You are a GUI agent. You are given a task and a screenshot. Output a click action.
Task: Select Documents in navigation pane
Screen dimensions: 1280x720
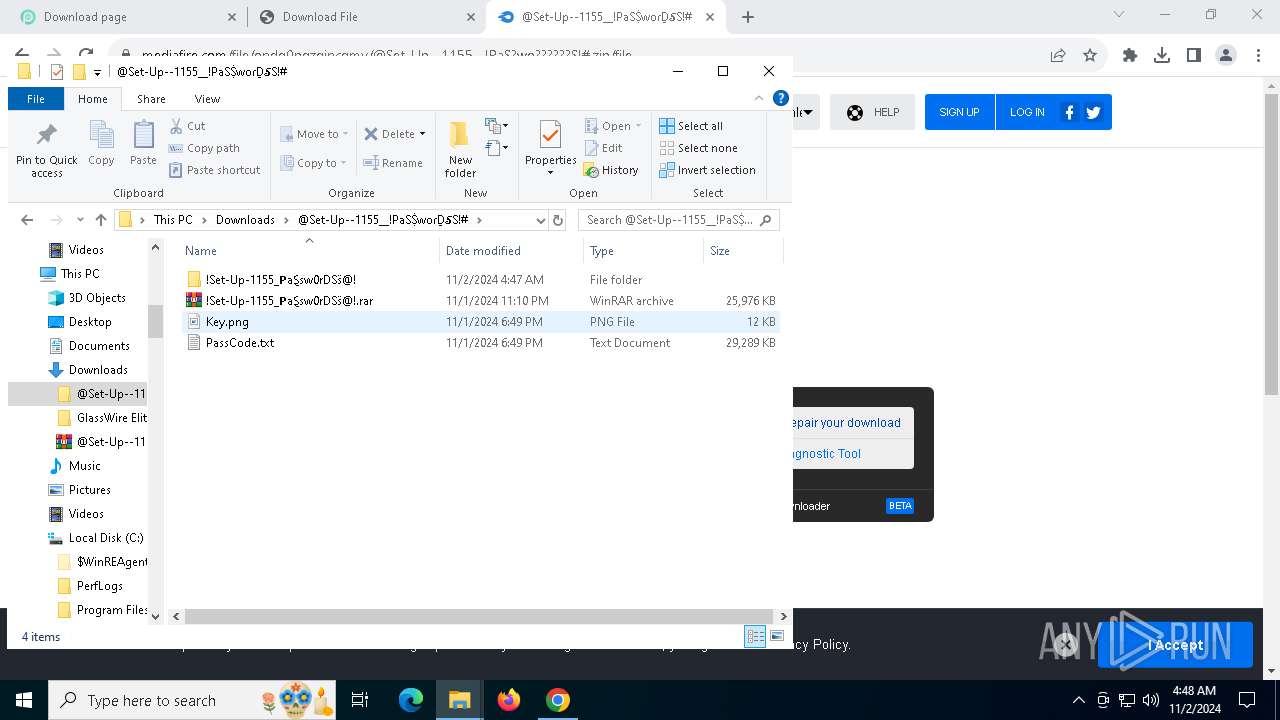pos(99,346)
